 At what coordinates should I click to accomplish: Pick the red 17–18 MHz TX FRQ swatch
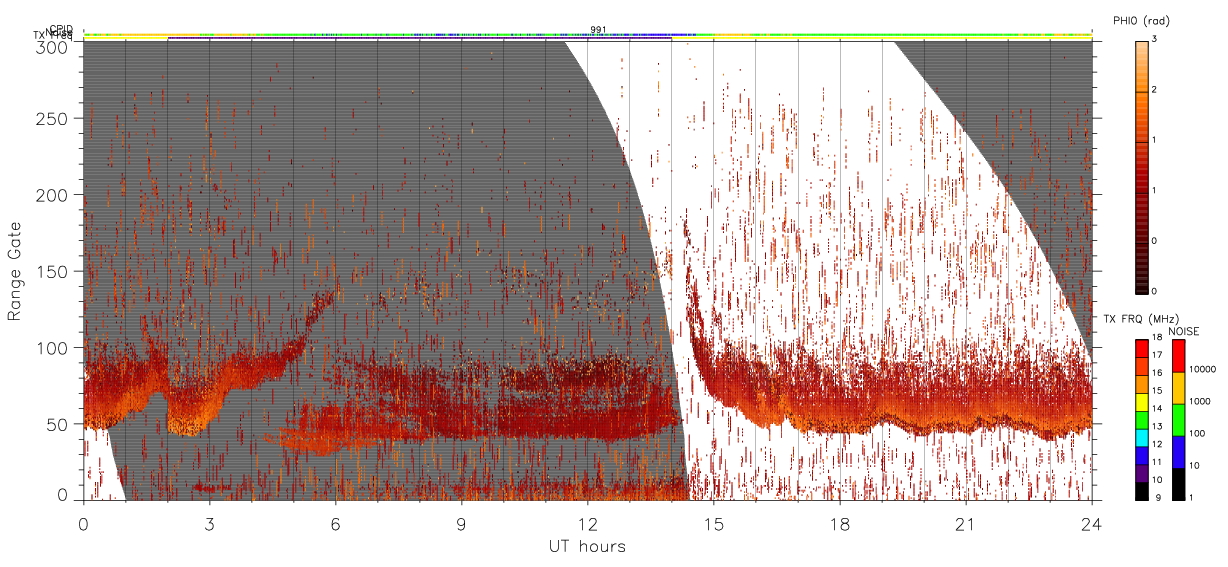(x=1141, y=347)
